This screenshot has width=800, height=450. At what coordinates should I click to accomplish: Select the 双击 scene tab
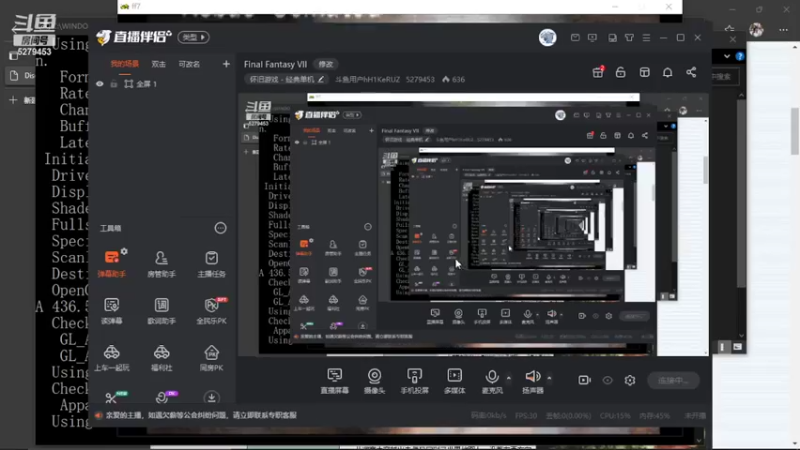coord(159,64)
